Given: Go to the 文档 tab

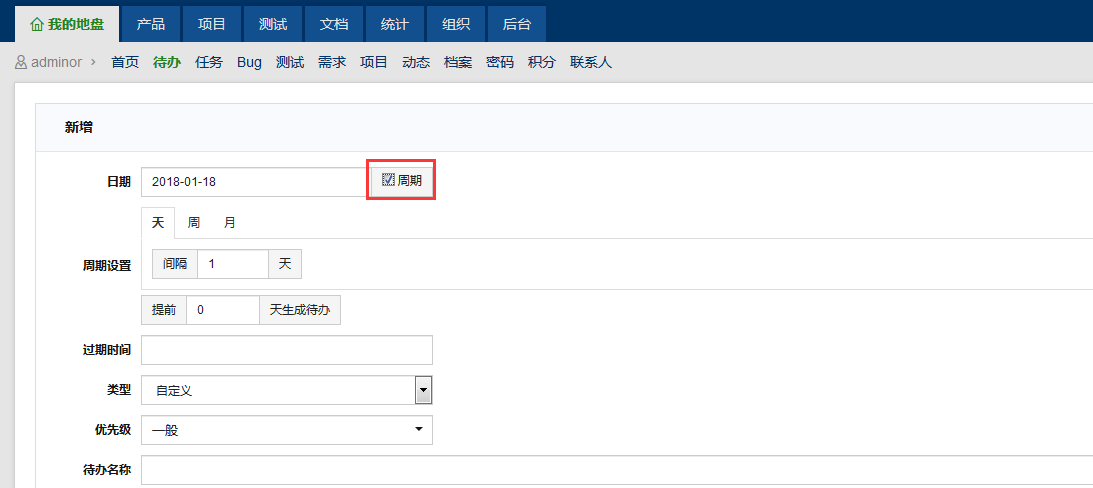Looking at the screenshot, I should [x=334, y=24].
